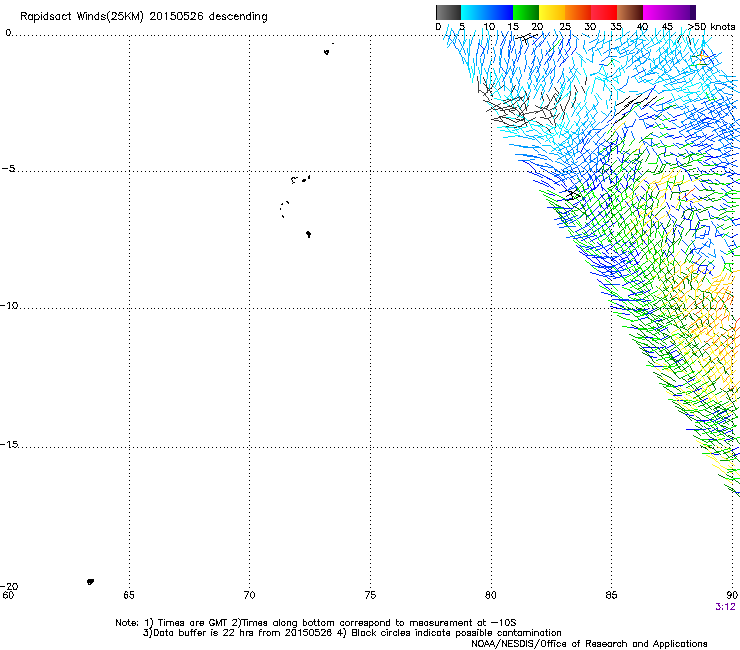The width and height of the screenshot is (740, 650).
Task: Click the red 30-35 knots color segment
Action: [604, 12]
